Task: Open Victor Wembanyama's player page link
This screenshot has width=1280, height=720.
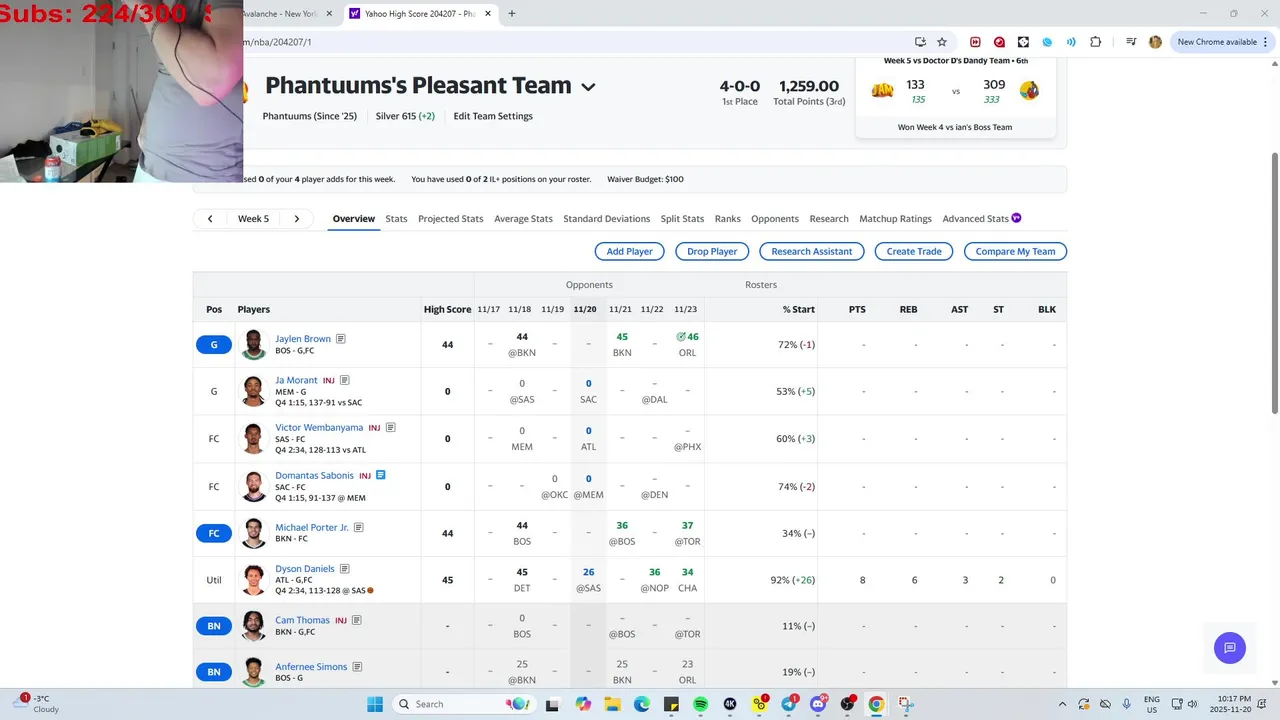Action: (319, 427)
